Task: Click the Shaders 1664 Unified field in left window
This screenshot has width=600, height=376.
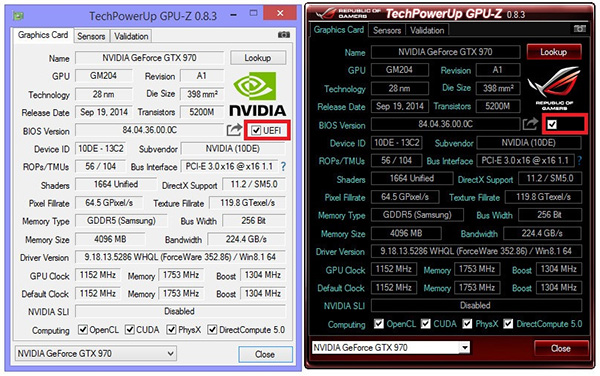Action: tap(116, 184)
